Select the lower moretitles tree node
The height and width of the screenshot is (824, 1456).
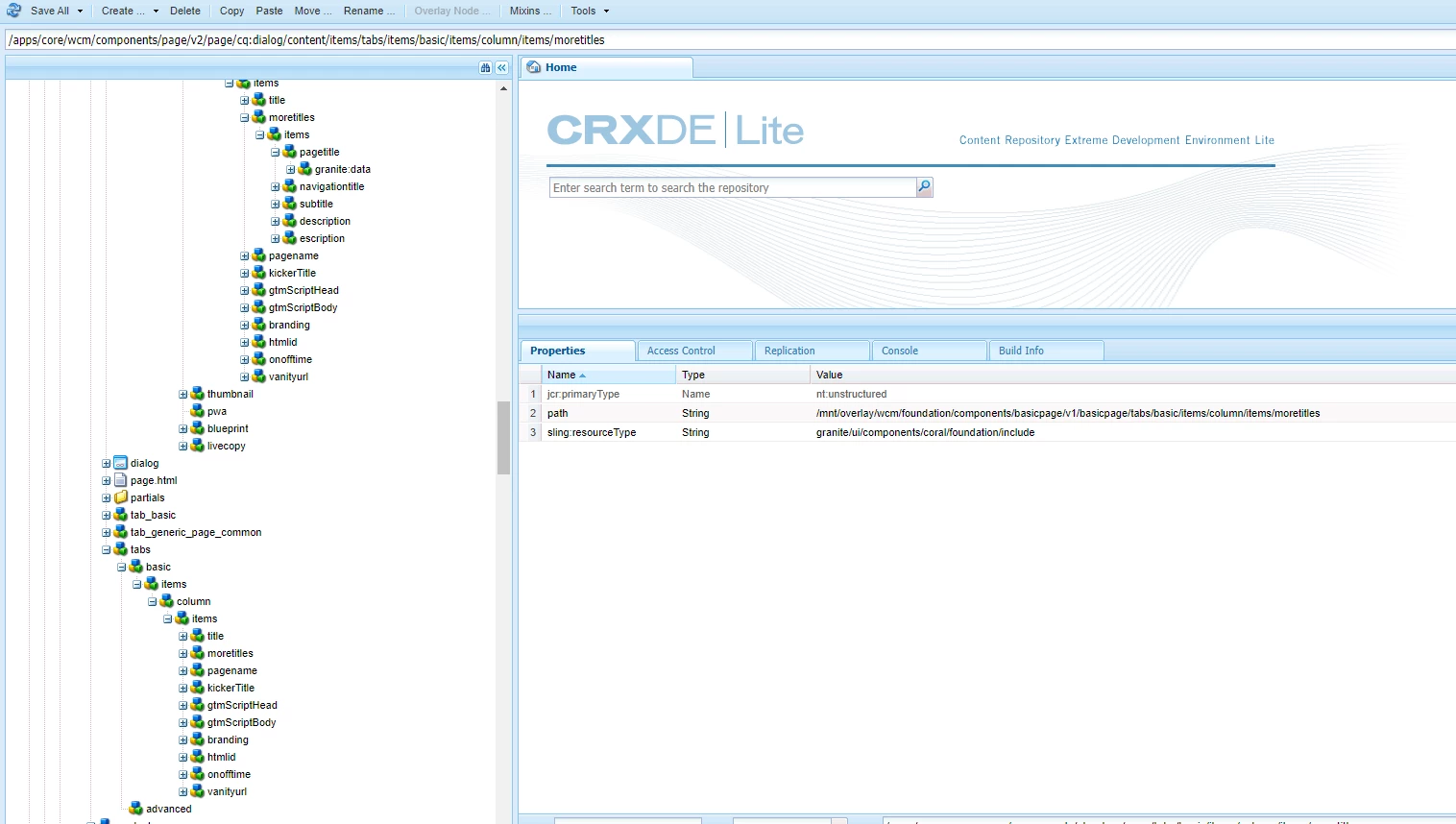click(x=230, y=653)
